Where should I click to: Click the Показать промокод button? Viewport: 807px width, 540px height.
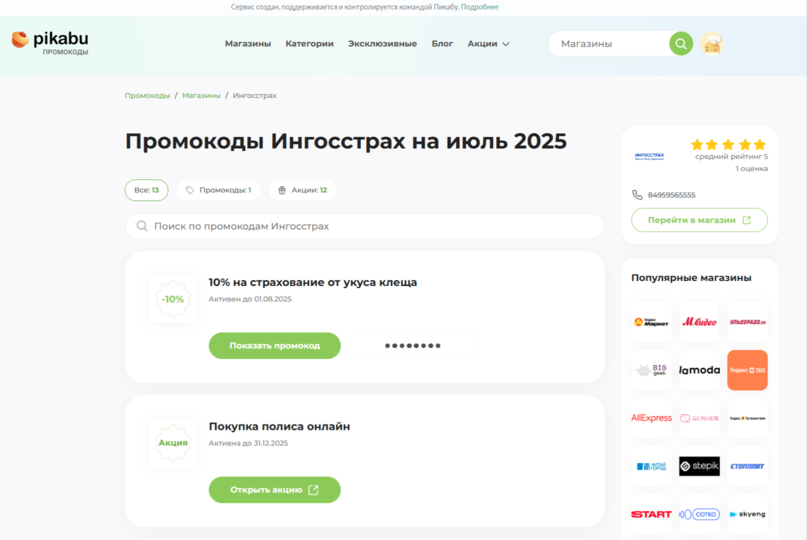(274, 345)
